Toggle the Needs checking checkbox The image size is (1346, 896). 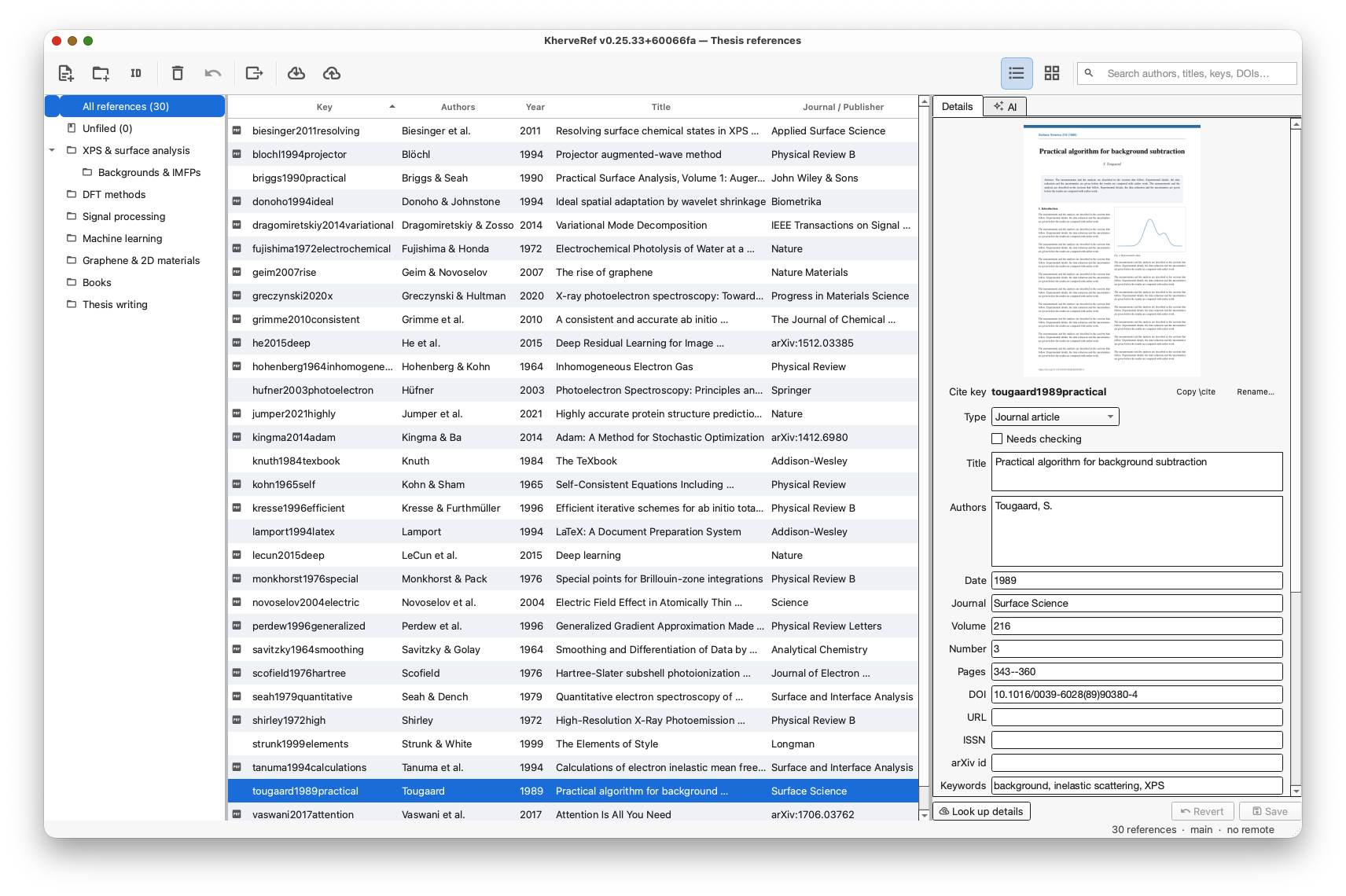click(997, 439)
